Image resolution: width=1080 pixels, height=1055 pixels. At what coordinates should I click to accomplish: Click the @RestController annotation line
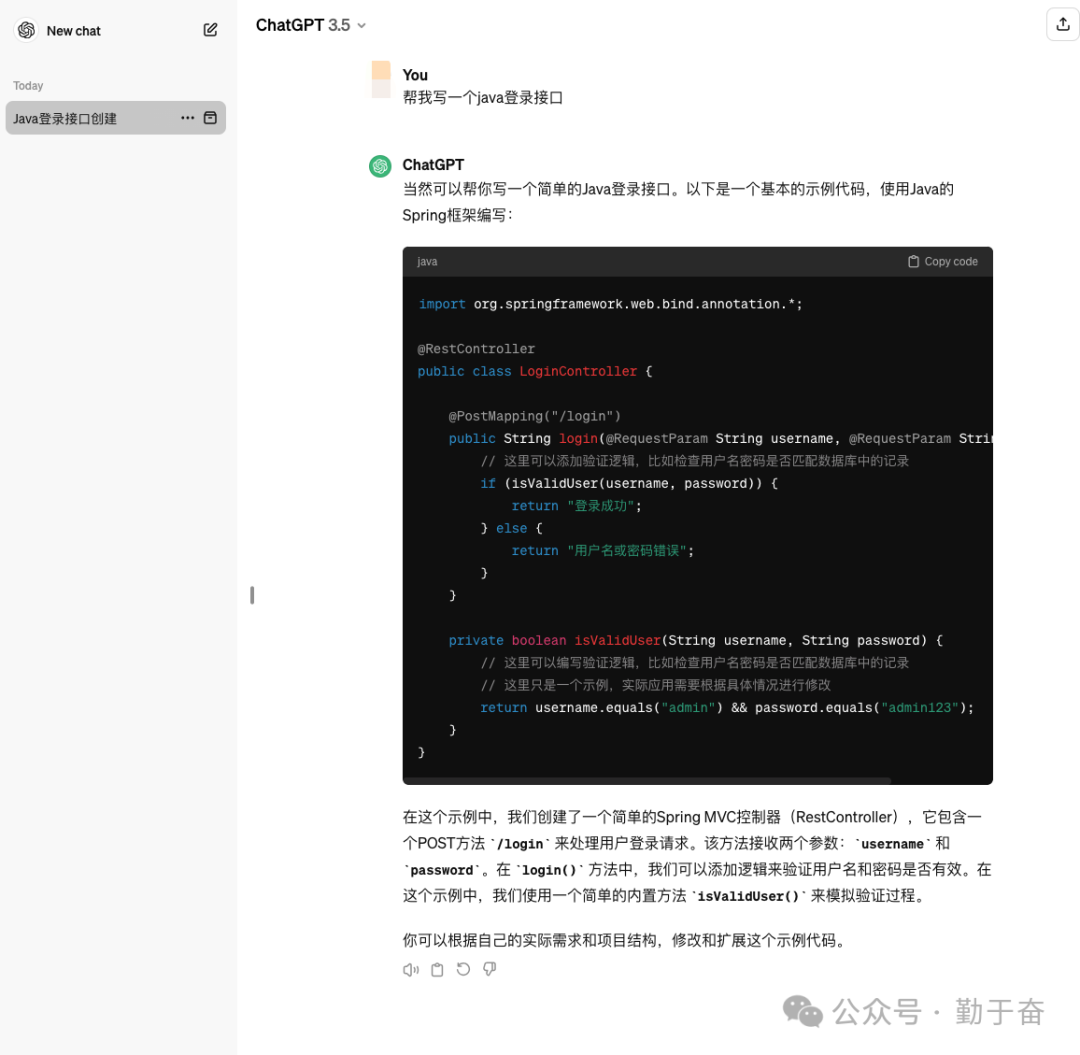[476, 349]
